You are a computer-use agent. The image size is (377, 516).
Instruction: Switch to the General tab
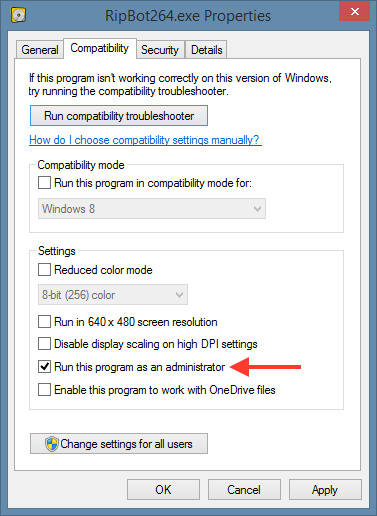pos(40,50)
